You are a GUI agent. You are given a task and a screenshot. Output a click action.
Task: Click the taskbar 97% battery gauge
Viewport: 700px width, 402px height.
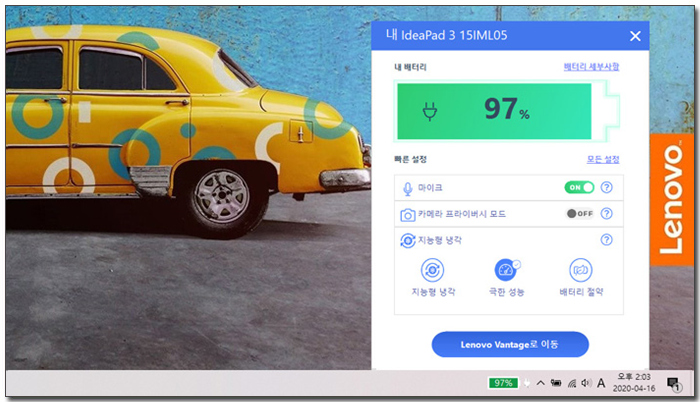pos(503,383)
